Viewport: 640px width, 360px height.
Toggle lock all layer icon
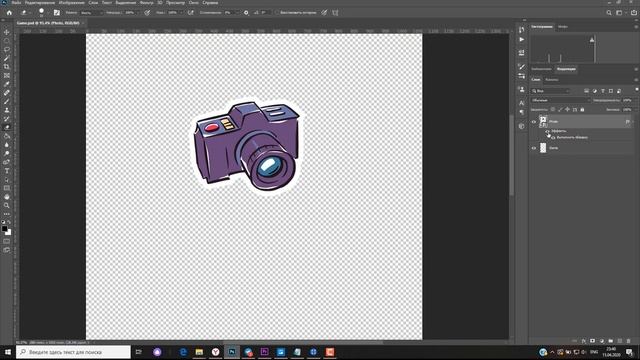[582, 109]
